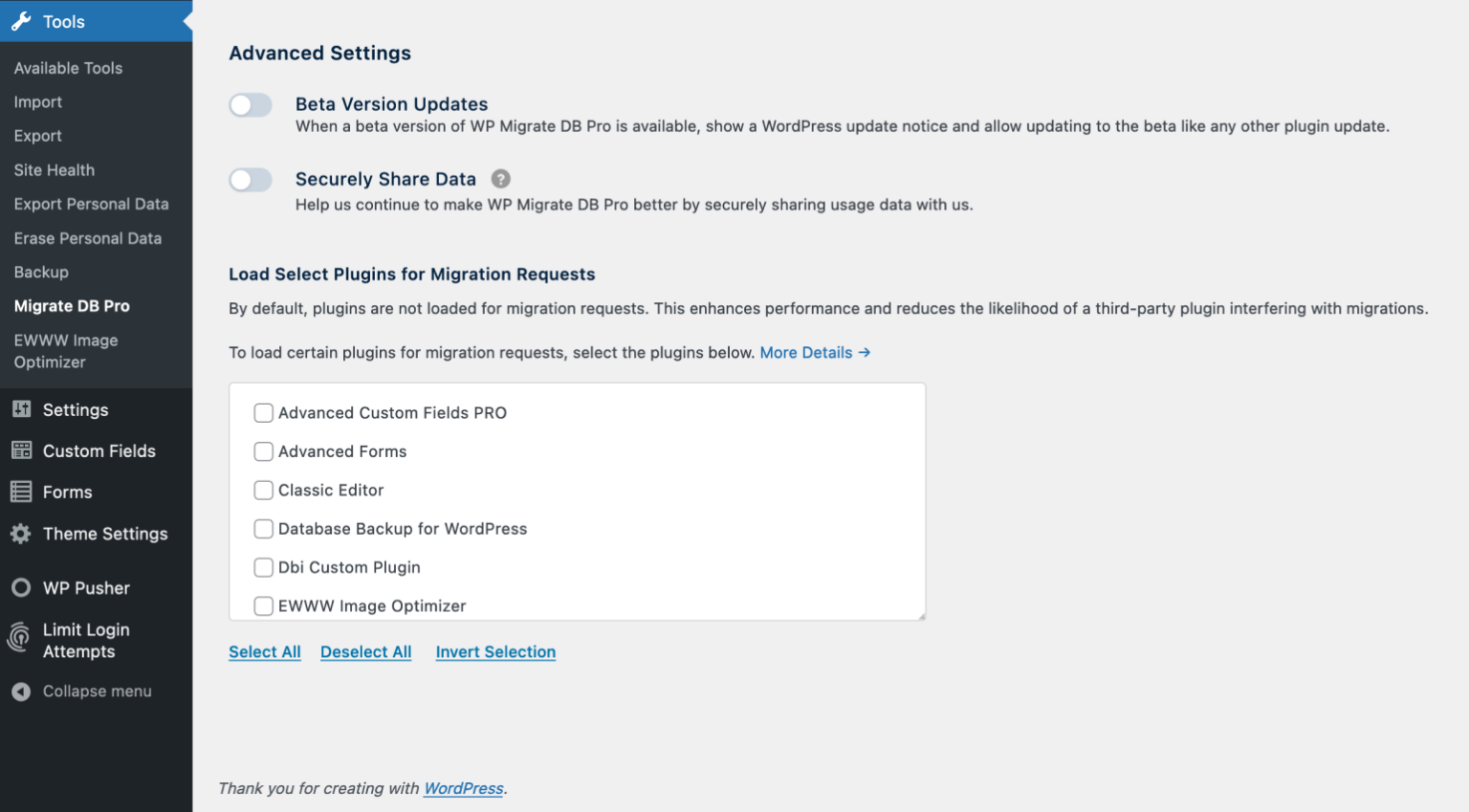Click the help icon next to Securely Share Data
Viewport: 1469px width, 812px height.
[x=501, y=178]
